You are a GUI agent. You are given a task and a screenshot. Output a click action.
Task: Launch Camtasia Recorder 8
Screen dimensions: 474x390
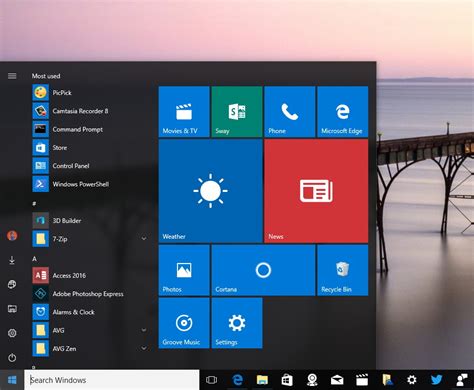click(90, 111)
